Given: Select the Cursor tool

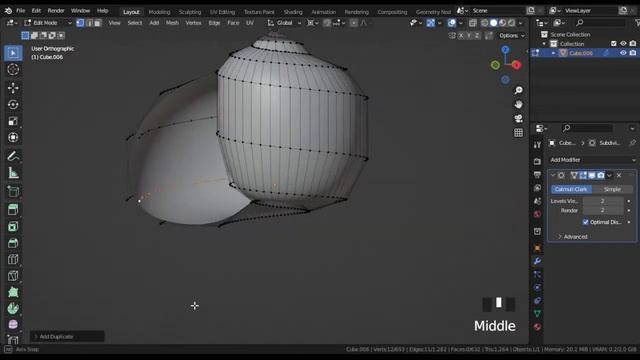Looking at the screenshot, I should [x=13, y=69].
